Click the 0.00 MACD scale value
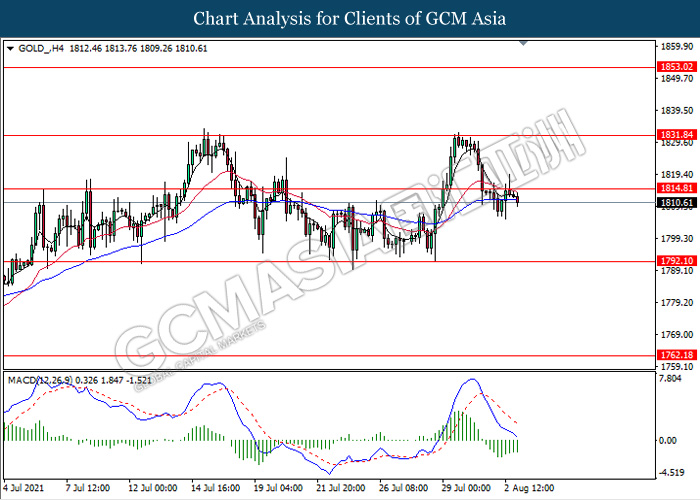Screen dimensions: 700x500 tap(668, 441)
